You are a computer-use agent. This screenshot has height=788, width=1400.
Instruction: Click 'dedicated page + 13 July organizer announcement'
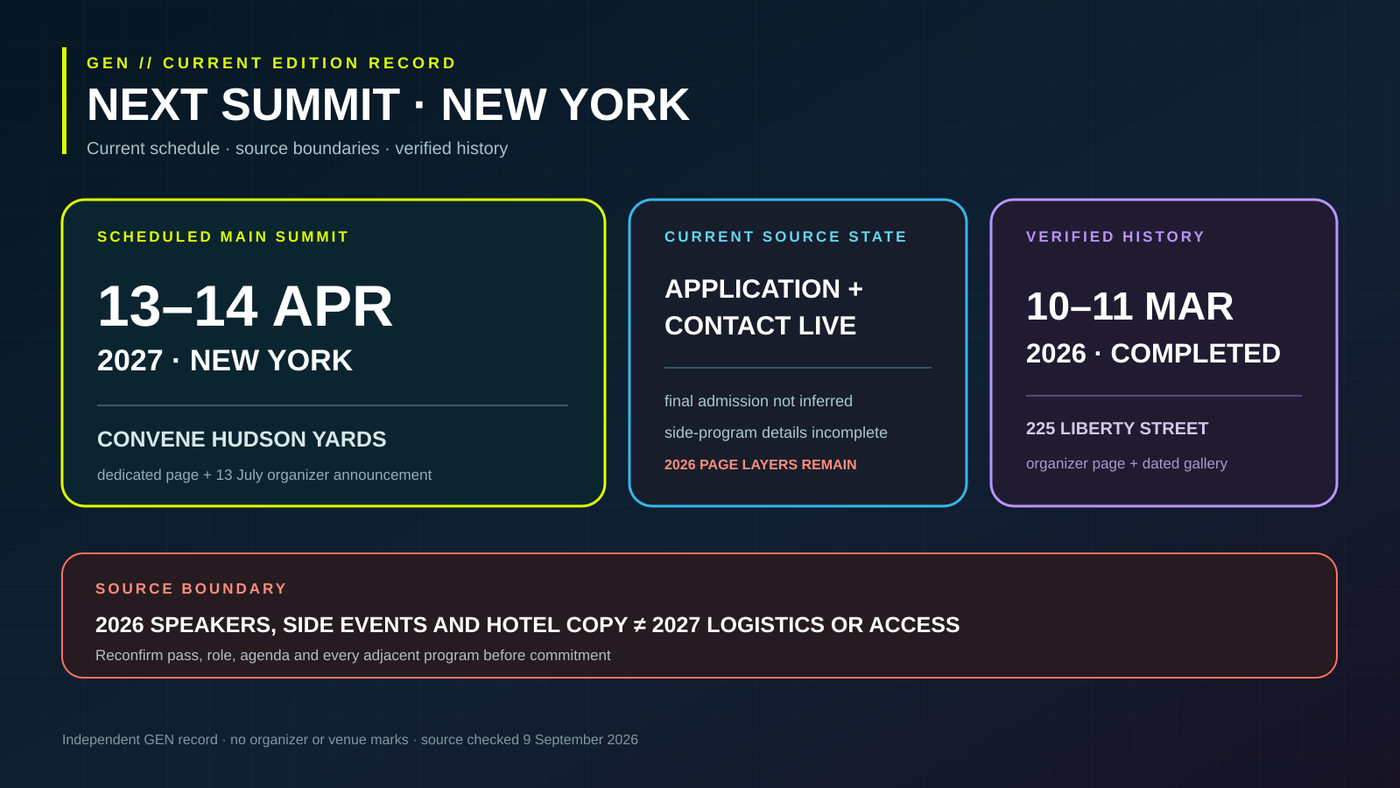point(264,475)
